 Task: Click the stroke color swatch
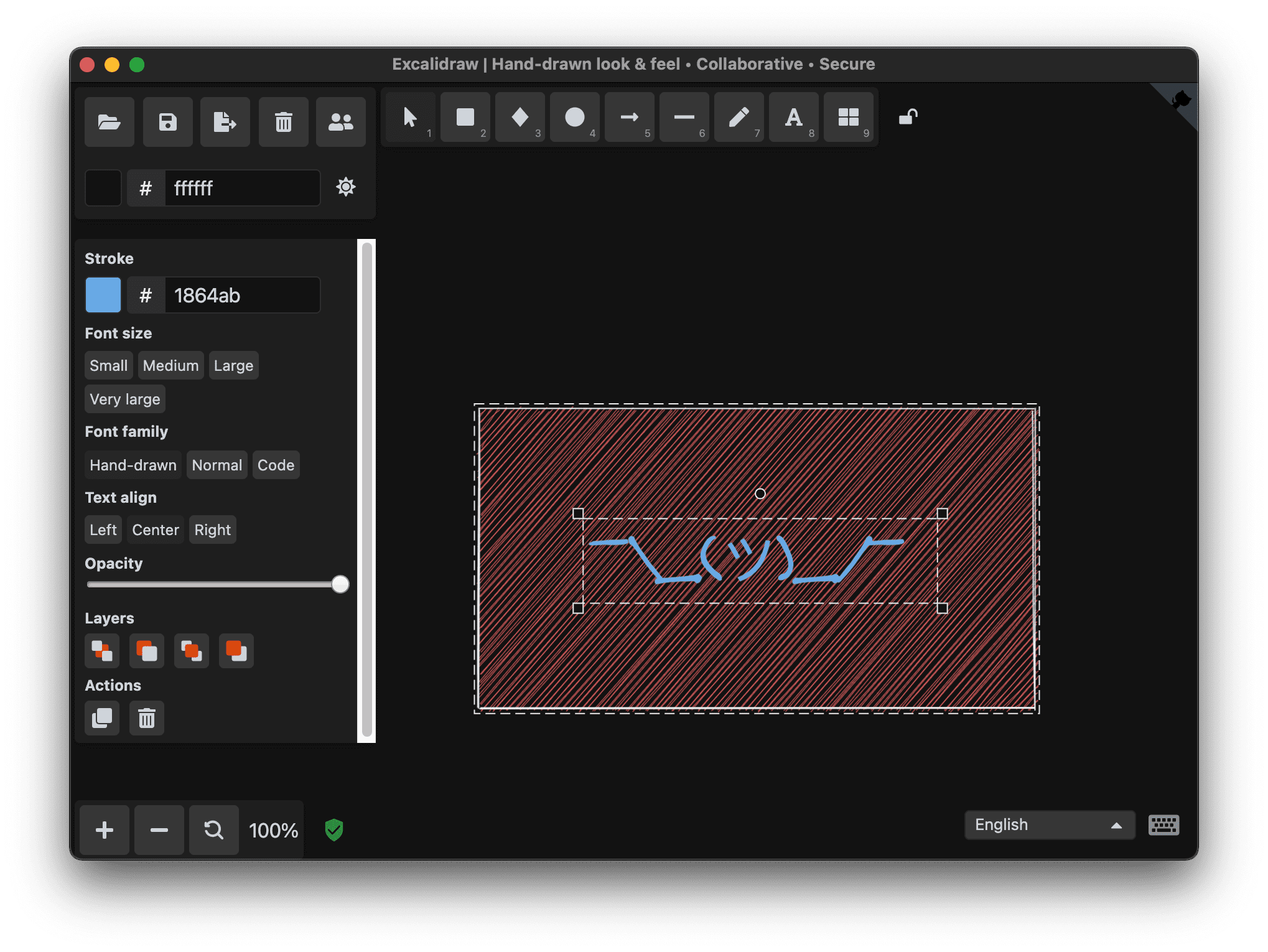103,294
